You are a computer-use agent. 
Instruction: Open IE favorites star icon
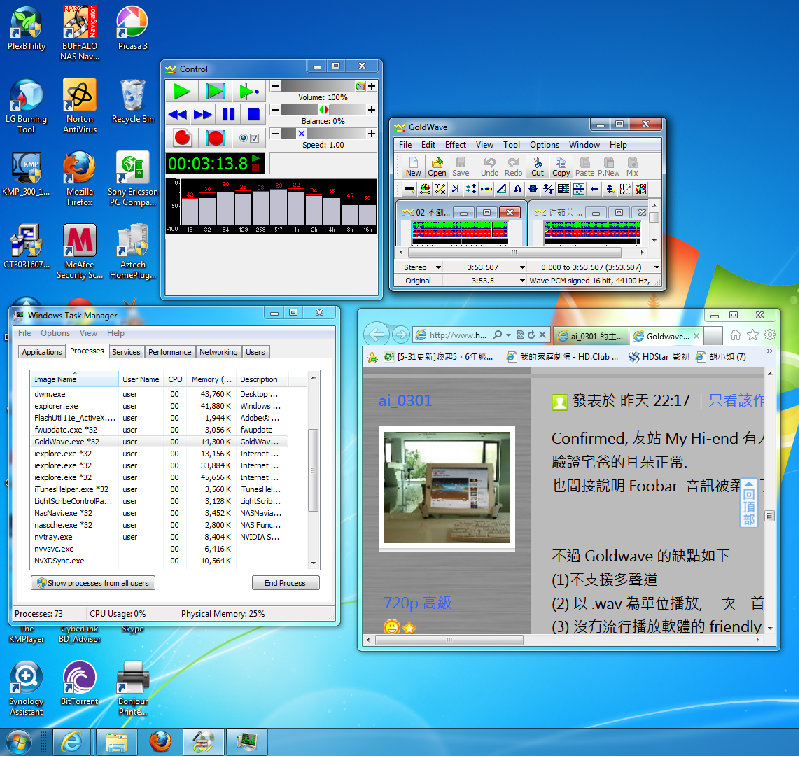tap(753, 335)
